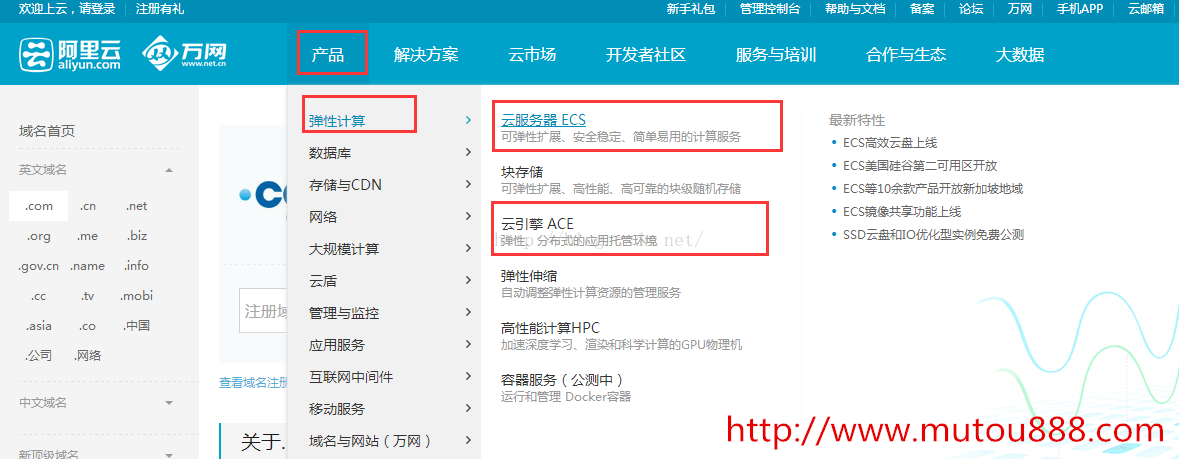Expand the 管理与监控 chevron arrow
The image size is (1179, 459).
pos(468,312)
